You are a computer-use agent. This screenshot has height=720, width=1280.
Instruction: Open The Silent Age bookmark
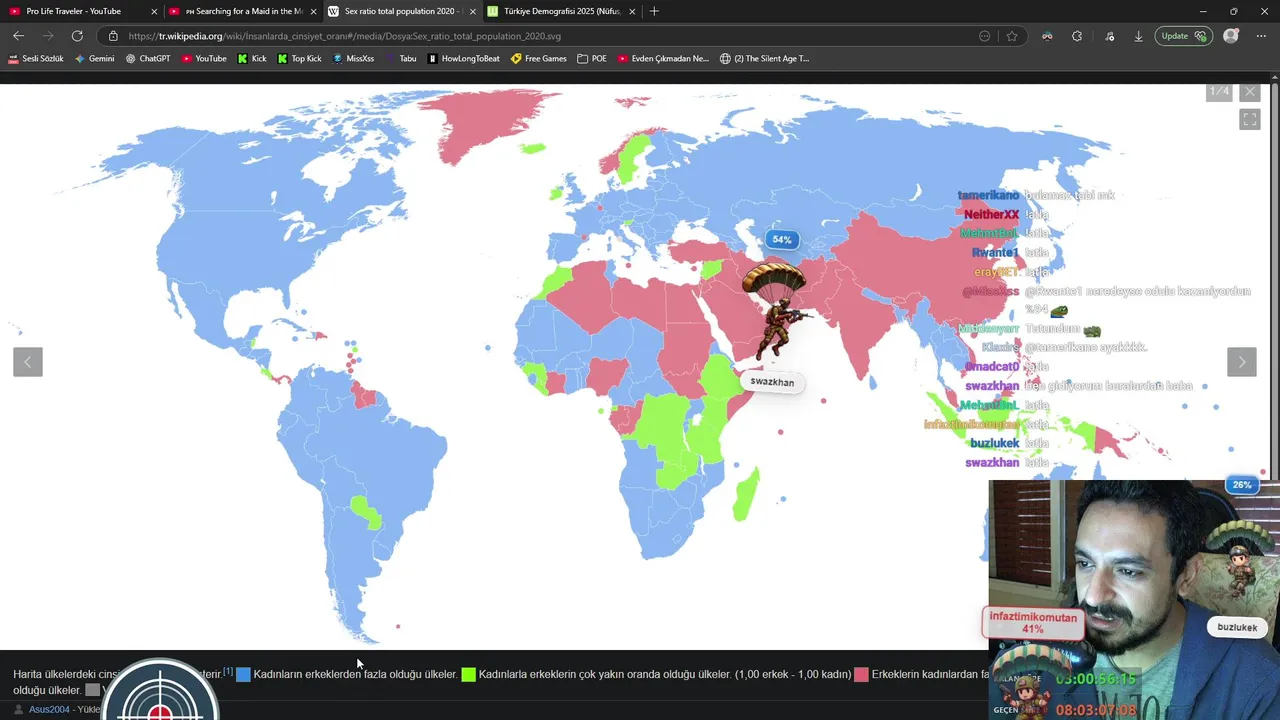pos(765,58)
